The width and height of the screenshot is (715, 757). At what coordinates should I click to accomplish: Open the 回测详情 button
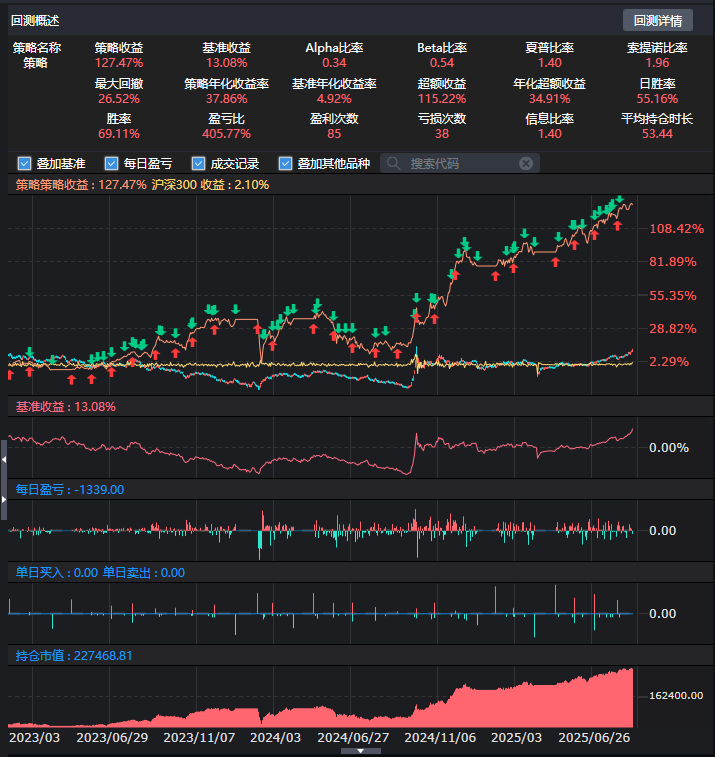[658, 20]
